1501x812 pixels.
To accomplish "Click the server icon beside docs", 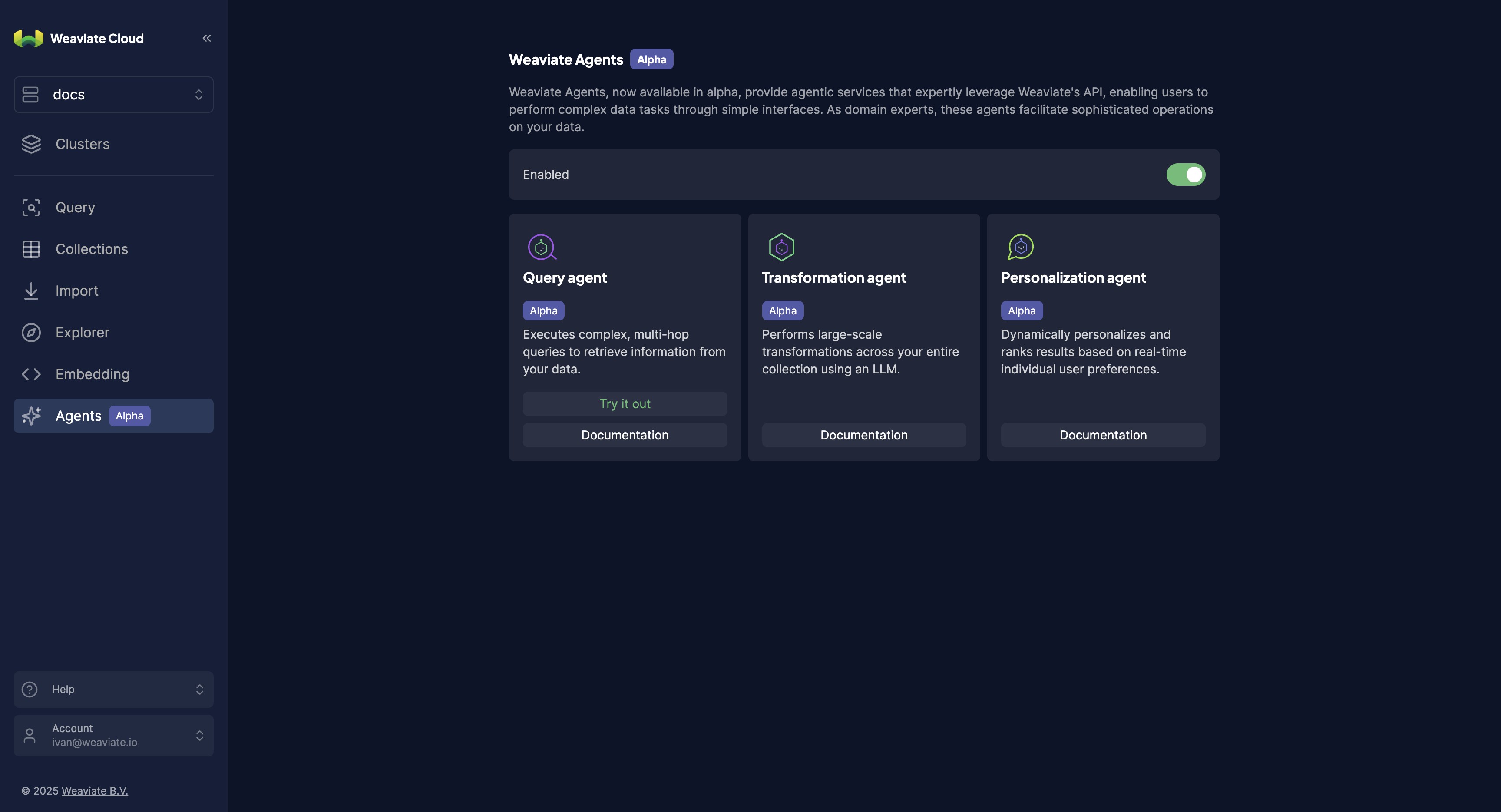I will click(x=30, y=94).
